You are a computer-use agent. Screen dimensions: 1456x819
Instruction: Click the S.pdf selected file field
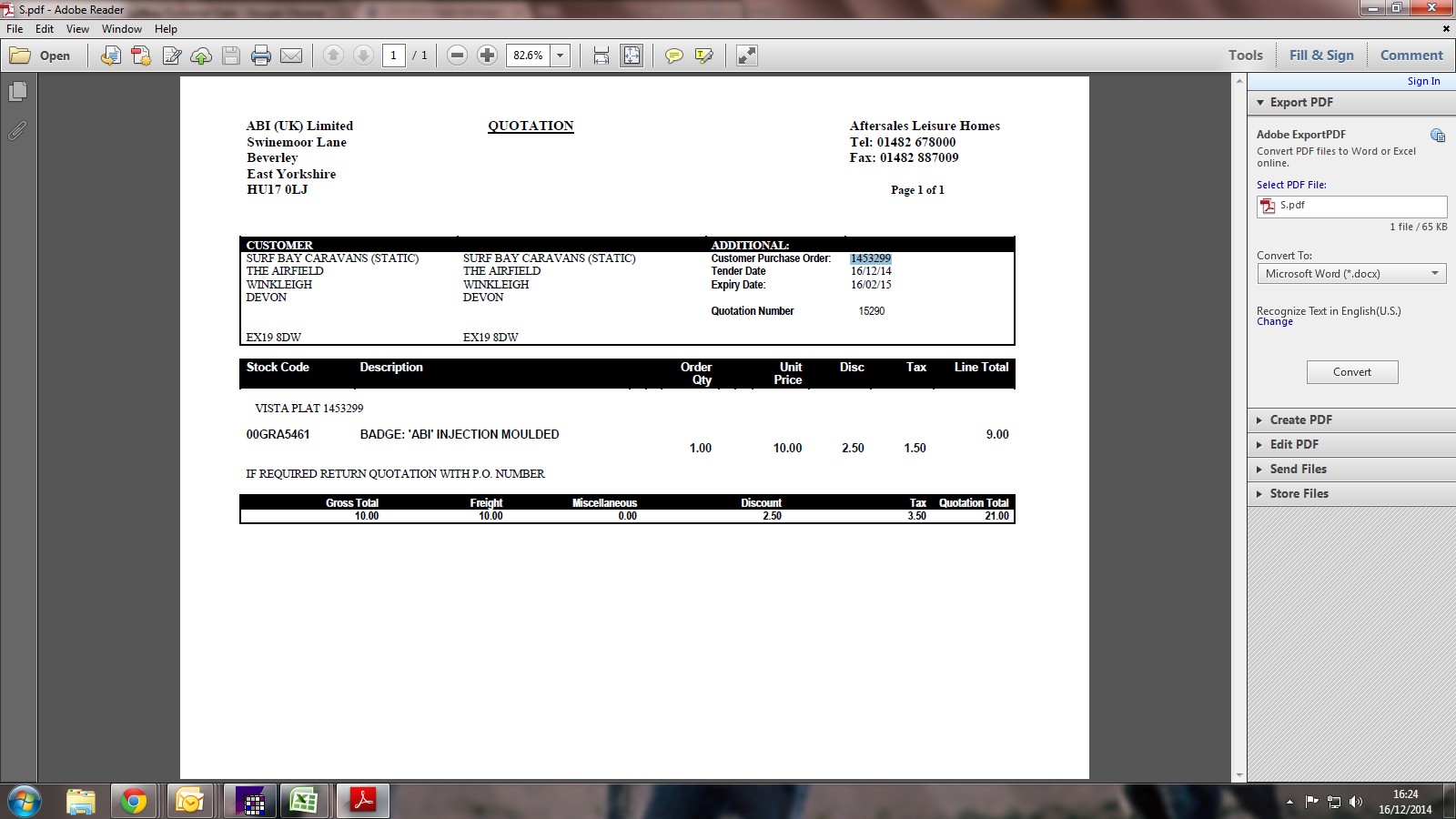point(1351,207)
